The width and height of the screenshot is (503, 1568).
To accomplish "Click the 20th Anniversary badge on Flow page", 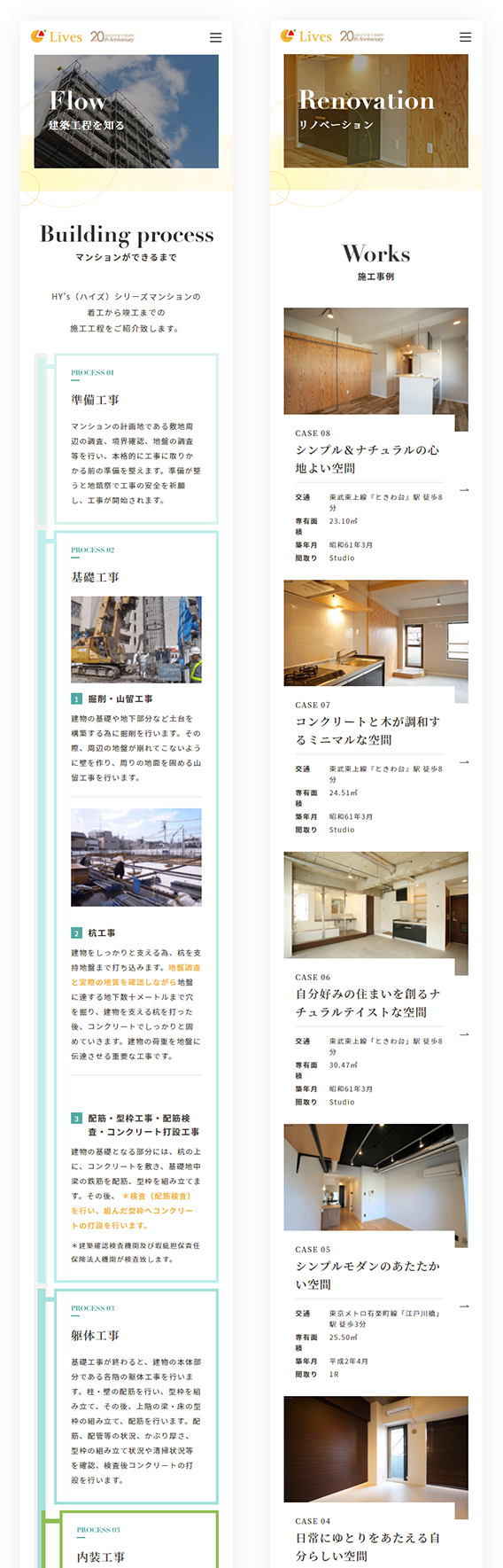I will click(x=112, y=36).
